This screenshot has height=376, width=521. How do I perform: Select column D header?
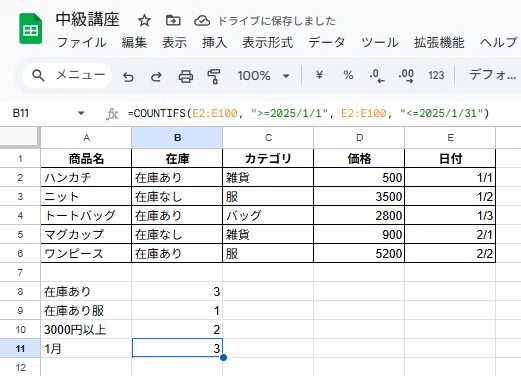click(x=359, y=137)
